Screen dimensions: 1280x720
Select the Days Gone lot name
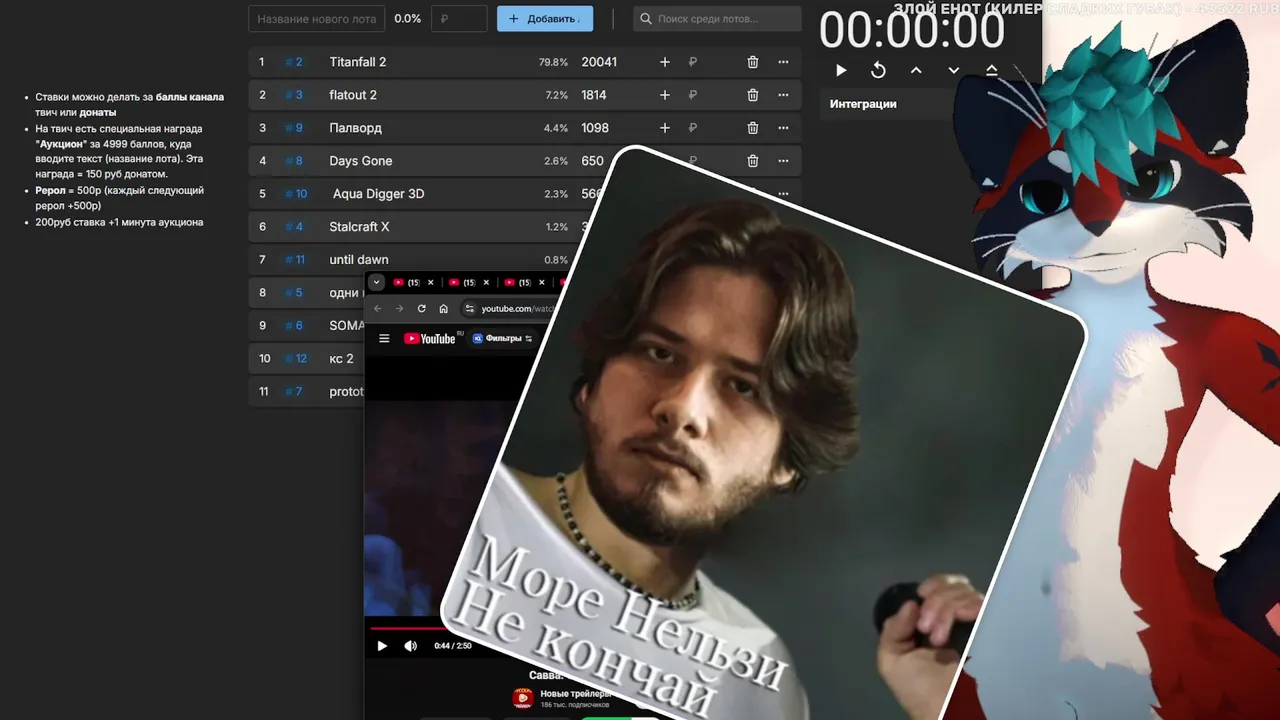361,161
